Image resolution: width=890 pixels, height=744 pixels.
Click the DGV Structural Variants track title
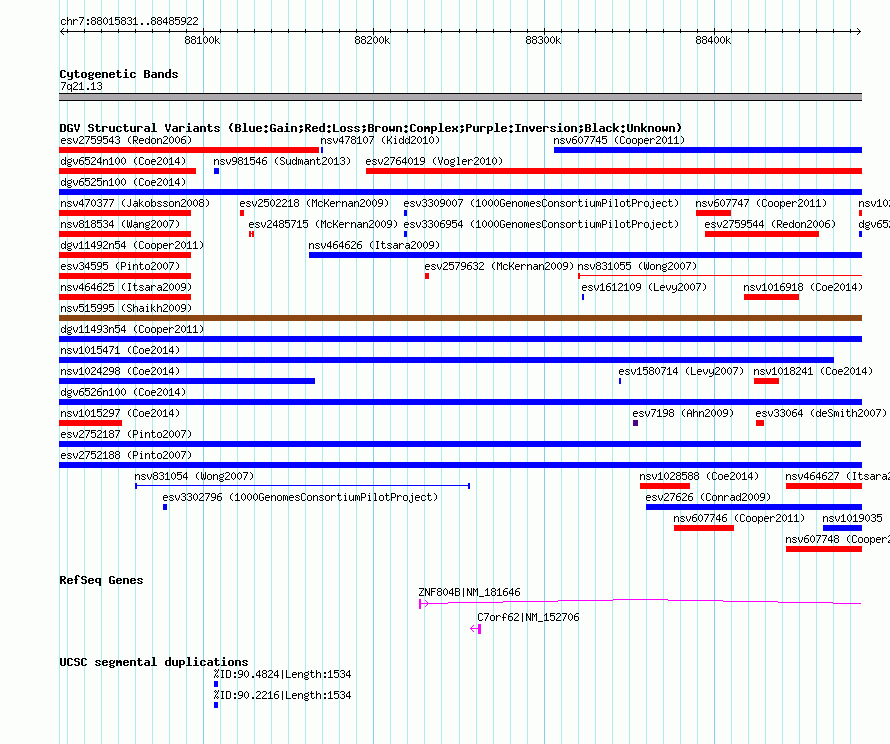tap(370, 128)
